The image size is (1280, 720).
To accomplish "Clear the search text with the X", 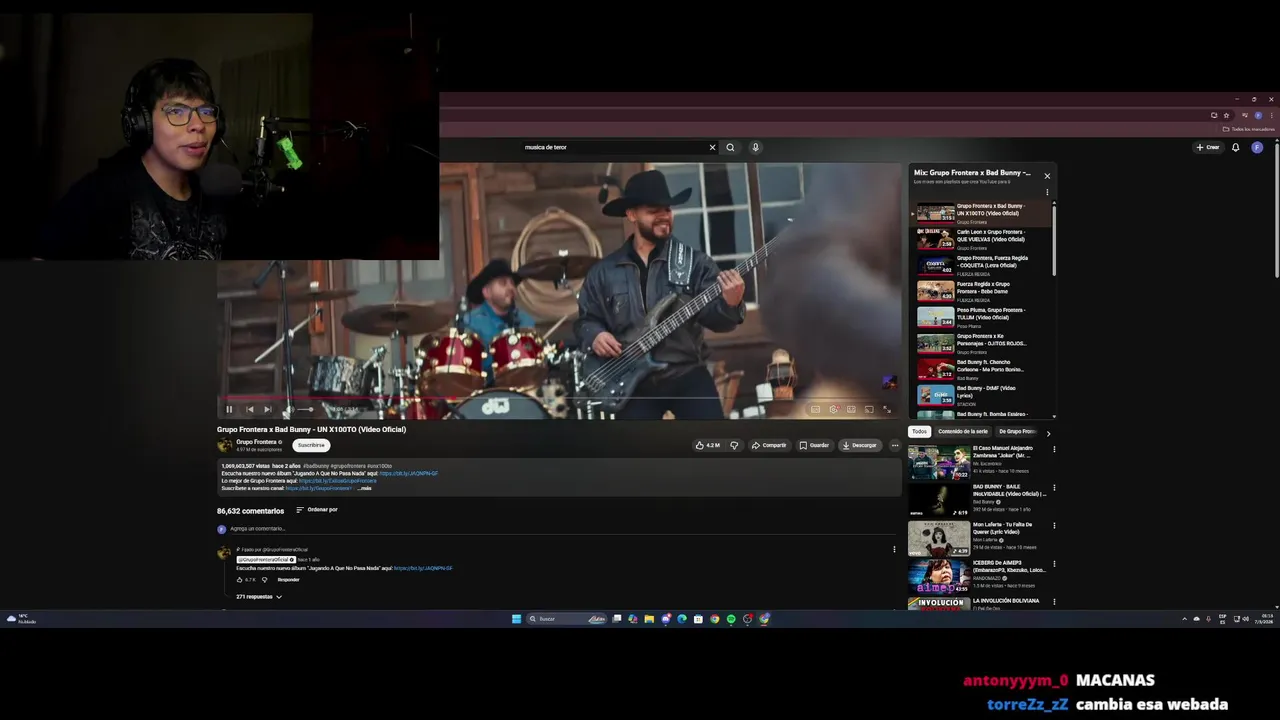I will point(712,147).
